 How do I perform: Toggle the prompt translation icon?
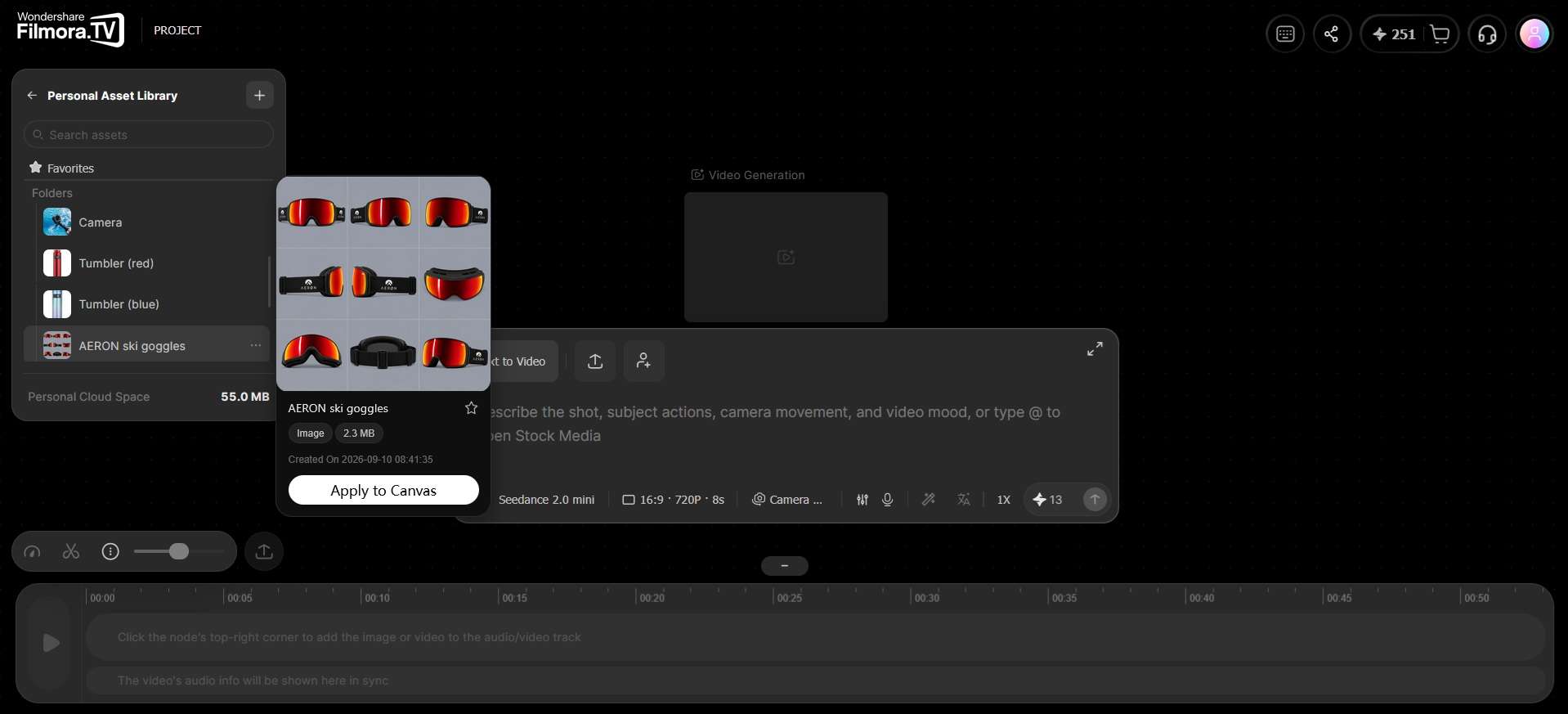tap(964, 500)
